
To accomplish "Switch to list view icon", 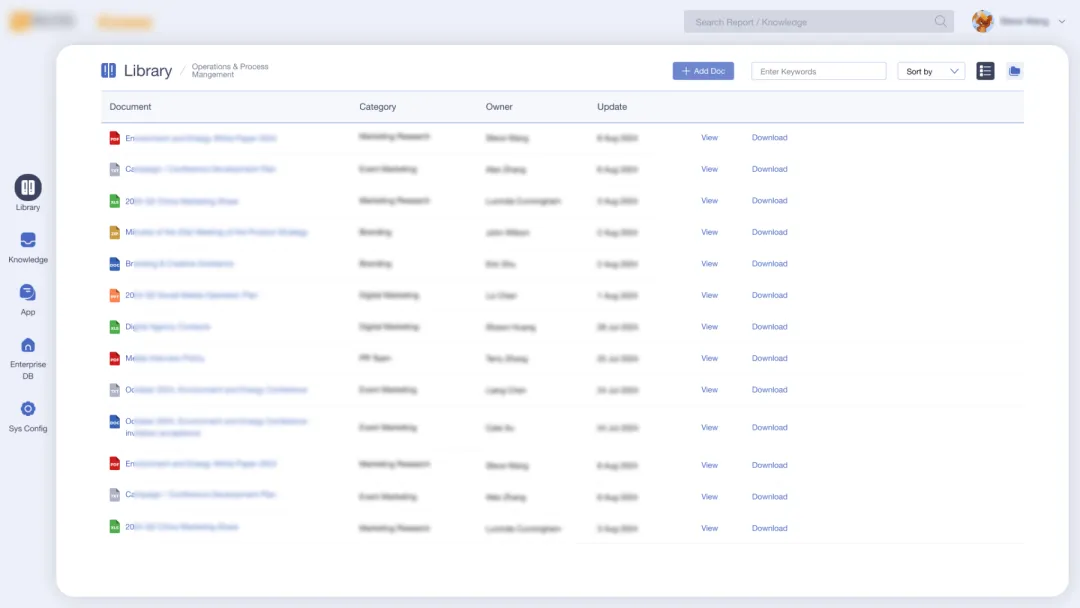I will click(985, 71).
